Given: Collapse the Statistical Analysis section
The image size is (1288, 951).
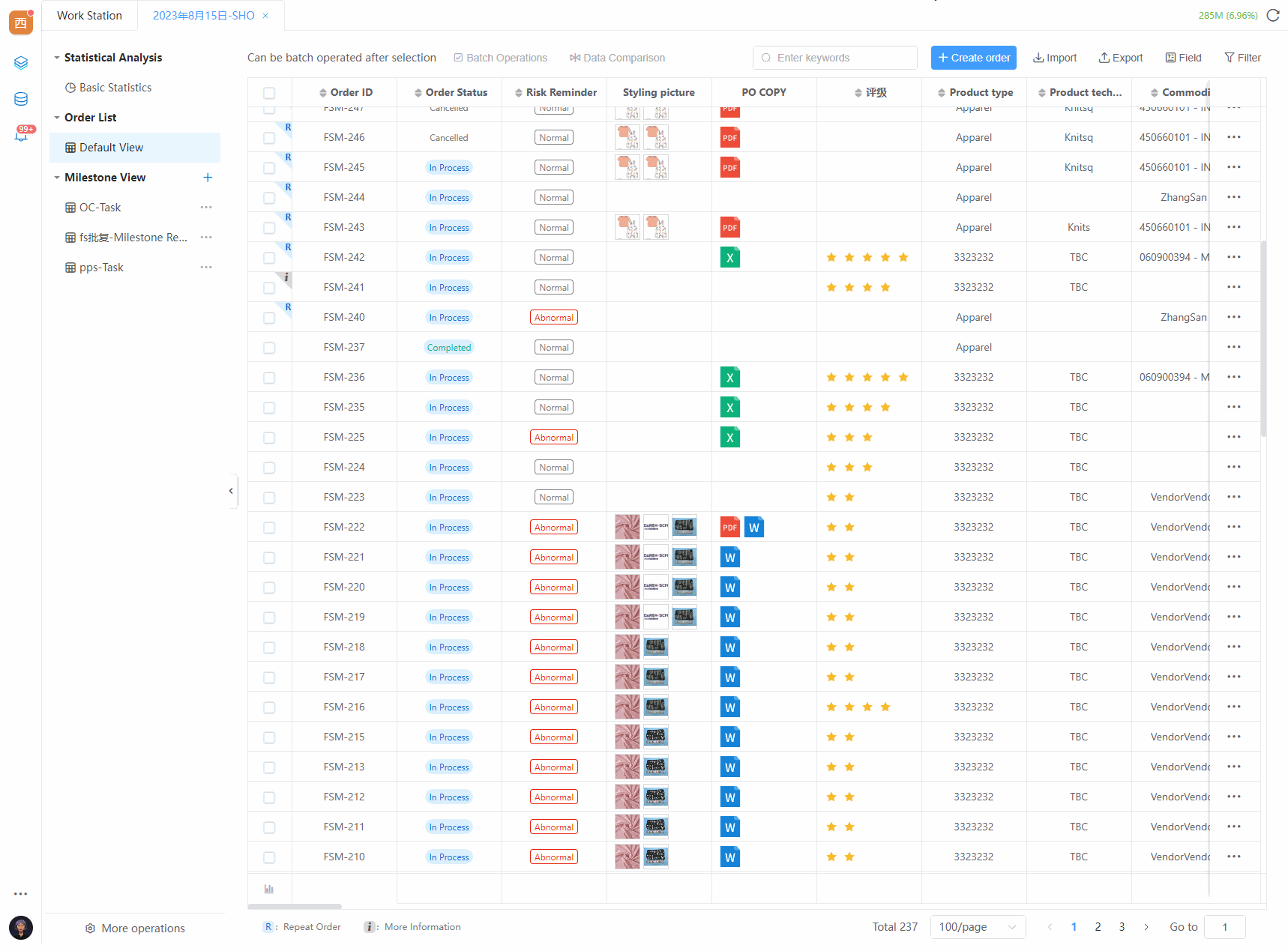Looking at the screenshot, I should [57, 58].
